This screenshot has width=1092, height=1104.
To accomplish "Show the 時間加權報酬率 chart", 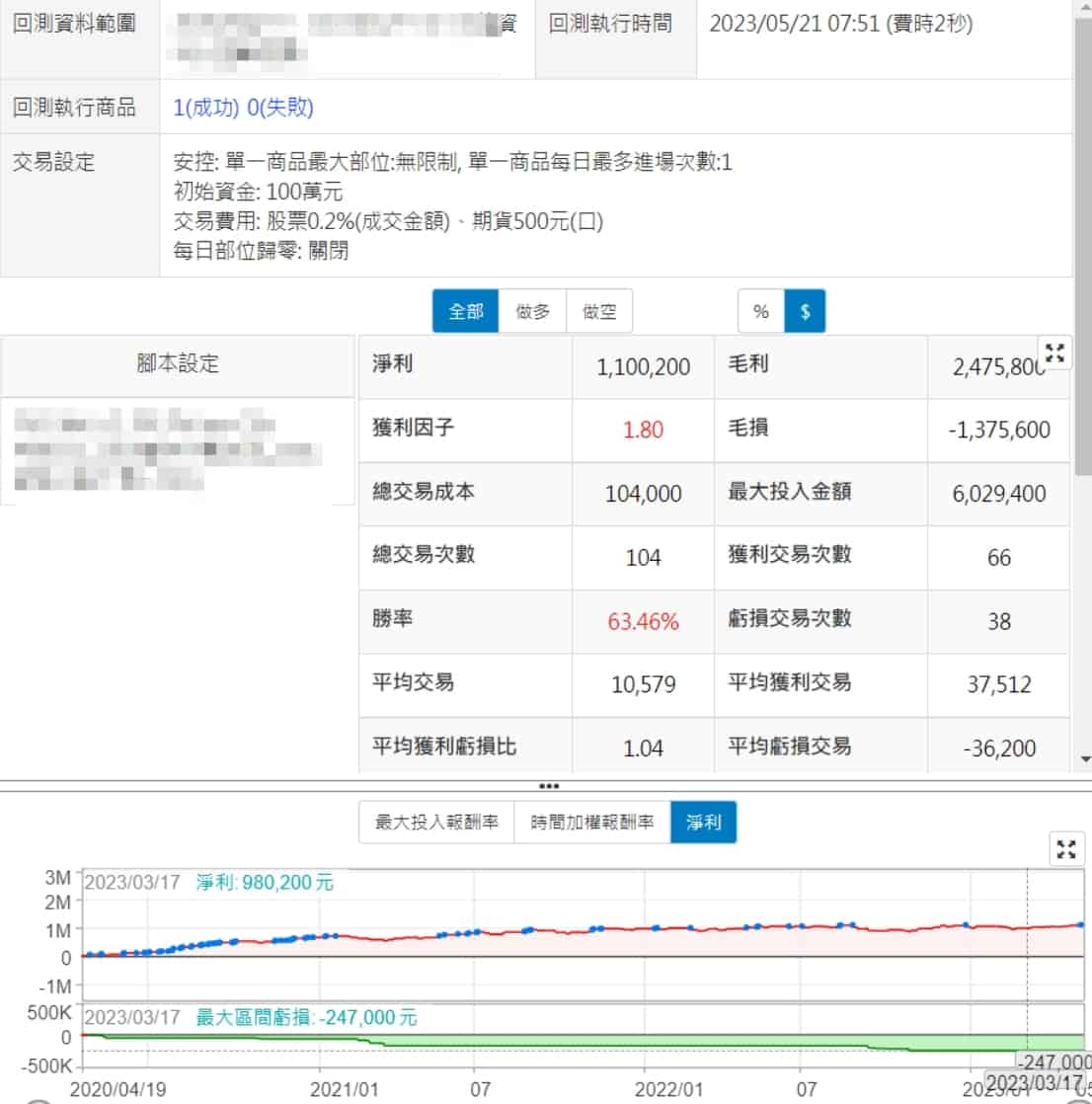I will pyautogui.click(x=592, y=822).
